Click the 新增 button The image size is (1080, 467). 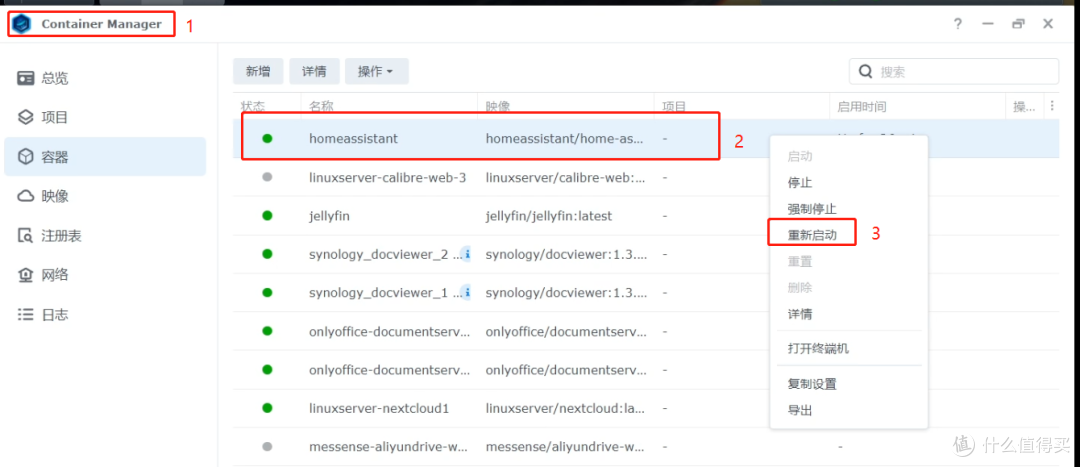click(x=258, y=71)
